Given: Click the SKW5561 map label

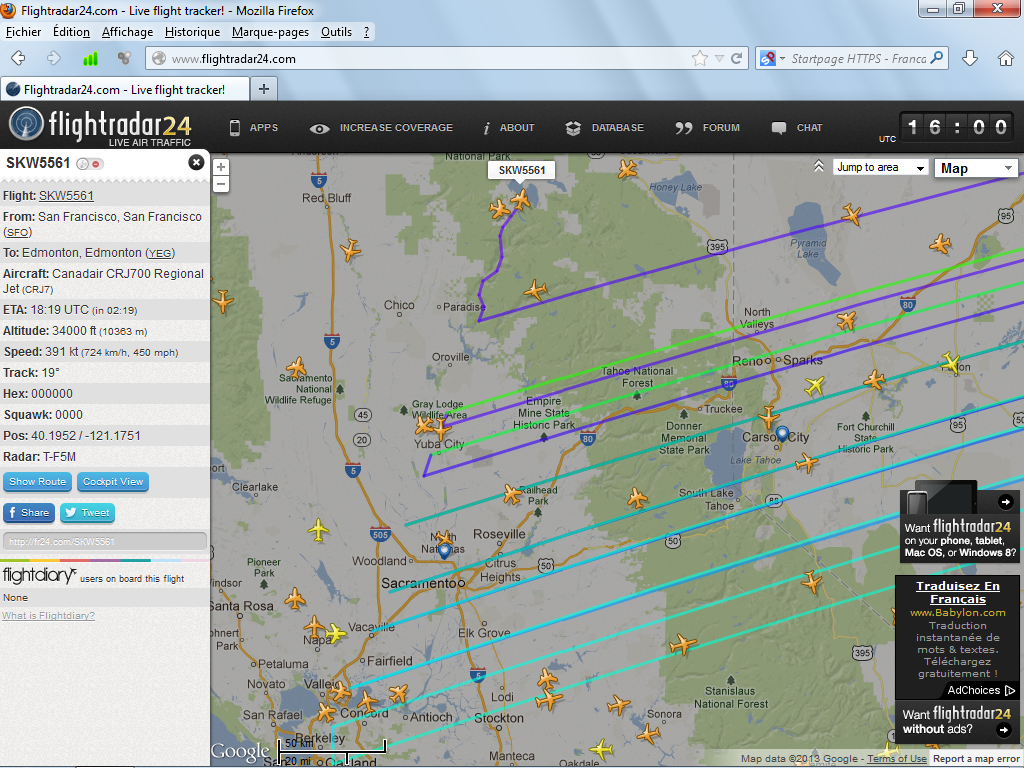Looking at the screenshot, I should (x=522, y=170).
